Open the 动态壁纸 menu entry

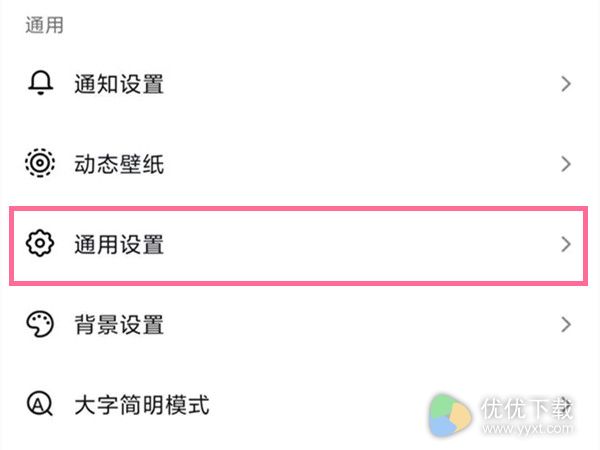coord(300,164)
